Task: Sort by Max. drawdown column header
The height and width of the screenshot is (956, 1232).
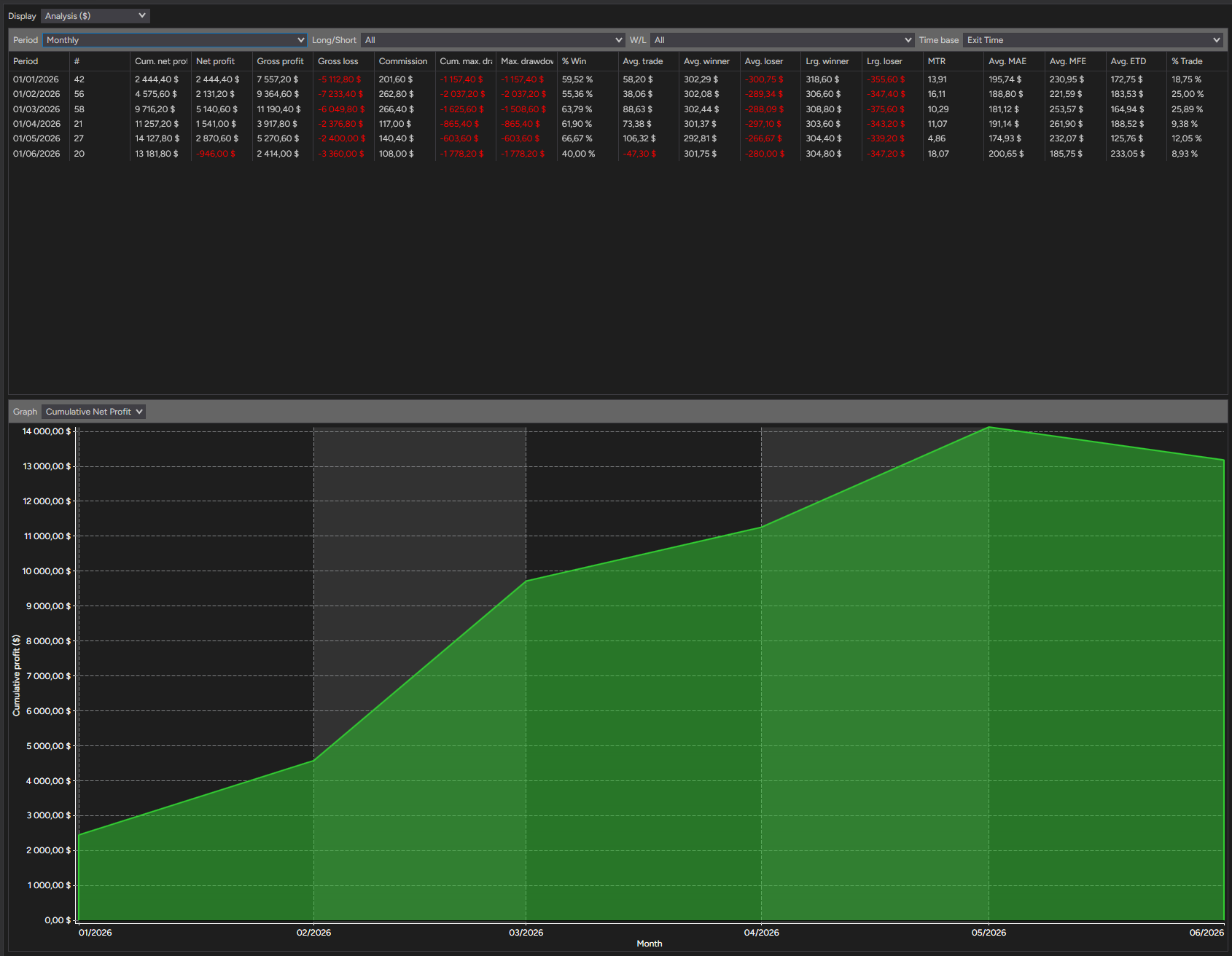Action: coord(526,61)
